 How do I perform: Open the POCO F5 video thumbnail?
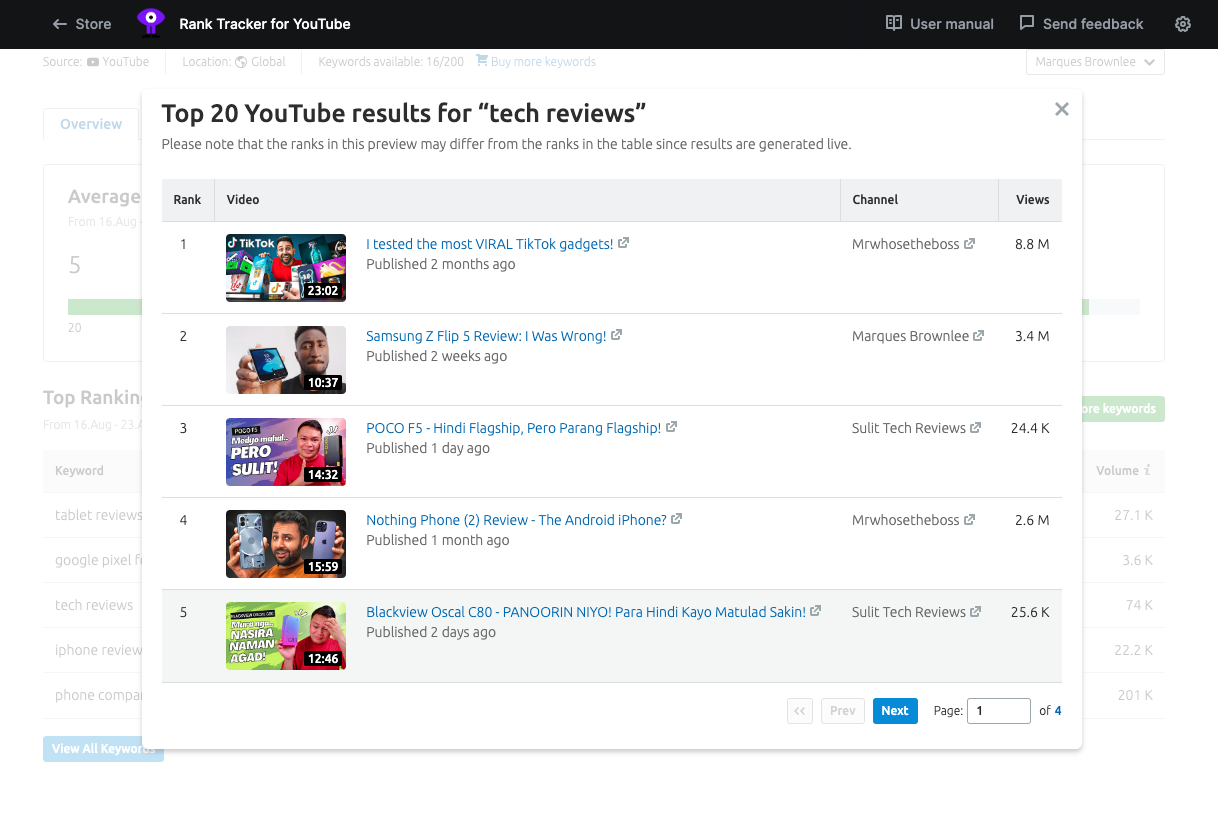click(286, 452)
